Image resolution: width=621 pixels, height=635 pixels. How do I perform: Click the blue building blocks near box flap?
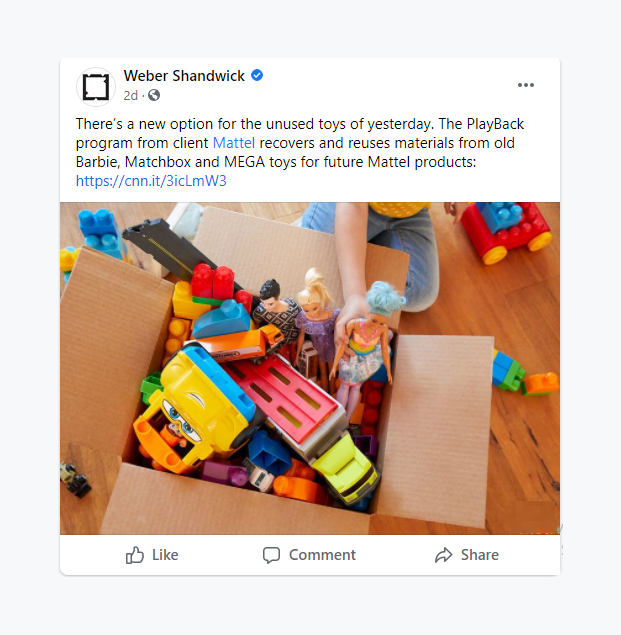(100, 233)
